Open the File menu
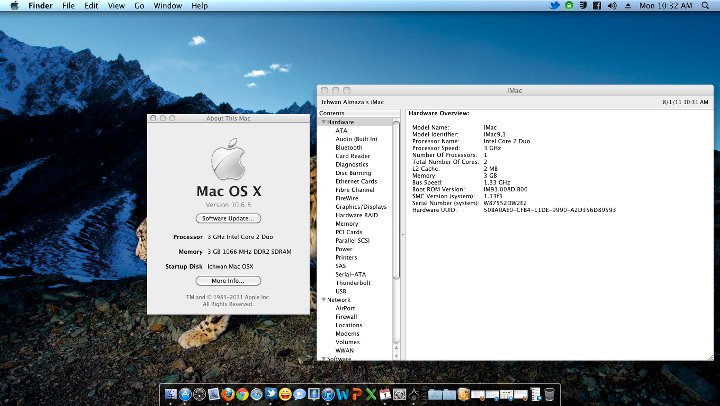The height and width of the screenshot is (406, 720). (68, 6)
